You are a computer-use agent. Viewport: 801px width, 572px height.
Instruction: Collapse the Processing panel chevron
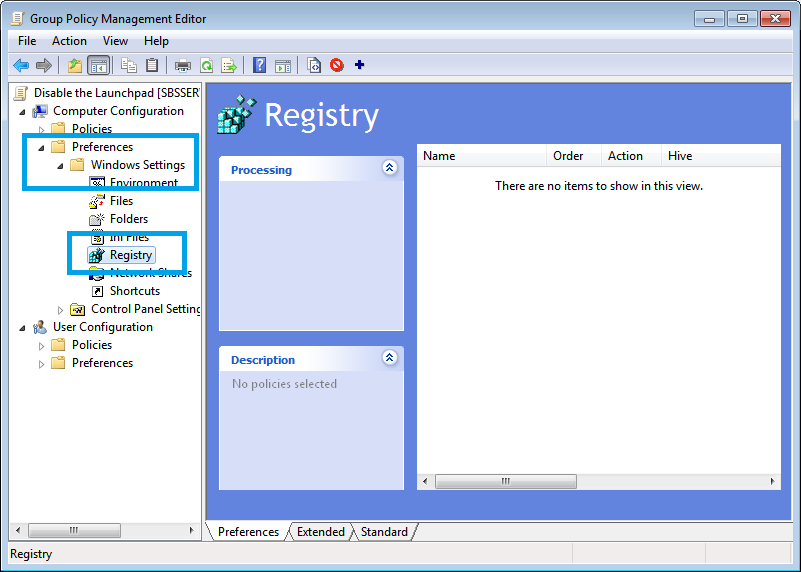pyautogui.click(x=390, y=169)
